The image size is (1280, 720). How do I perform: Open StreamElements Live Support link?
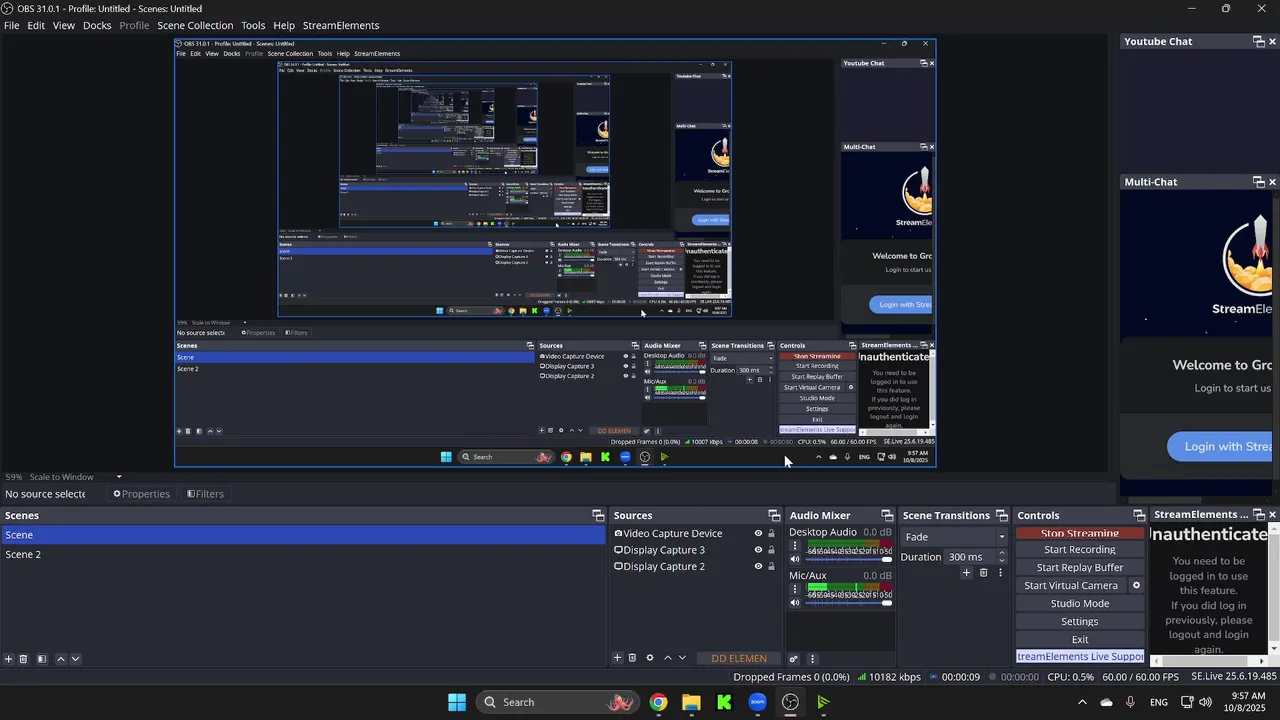point(1080,657)
